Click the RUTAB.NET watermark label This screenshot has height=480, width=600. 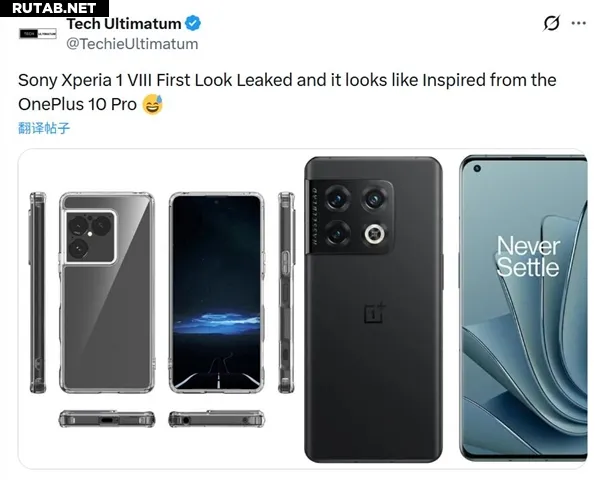coord(54,8)
